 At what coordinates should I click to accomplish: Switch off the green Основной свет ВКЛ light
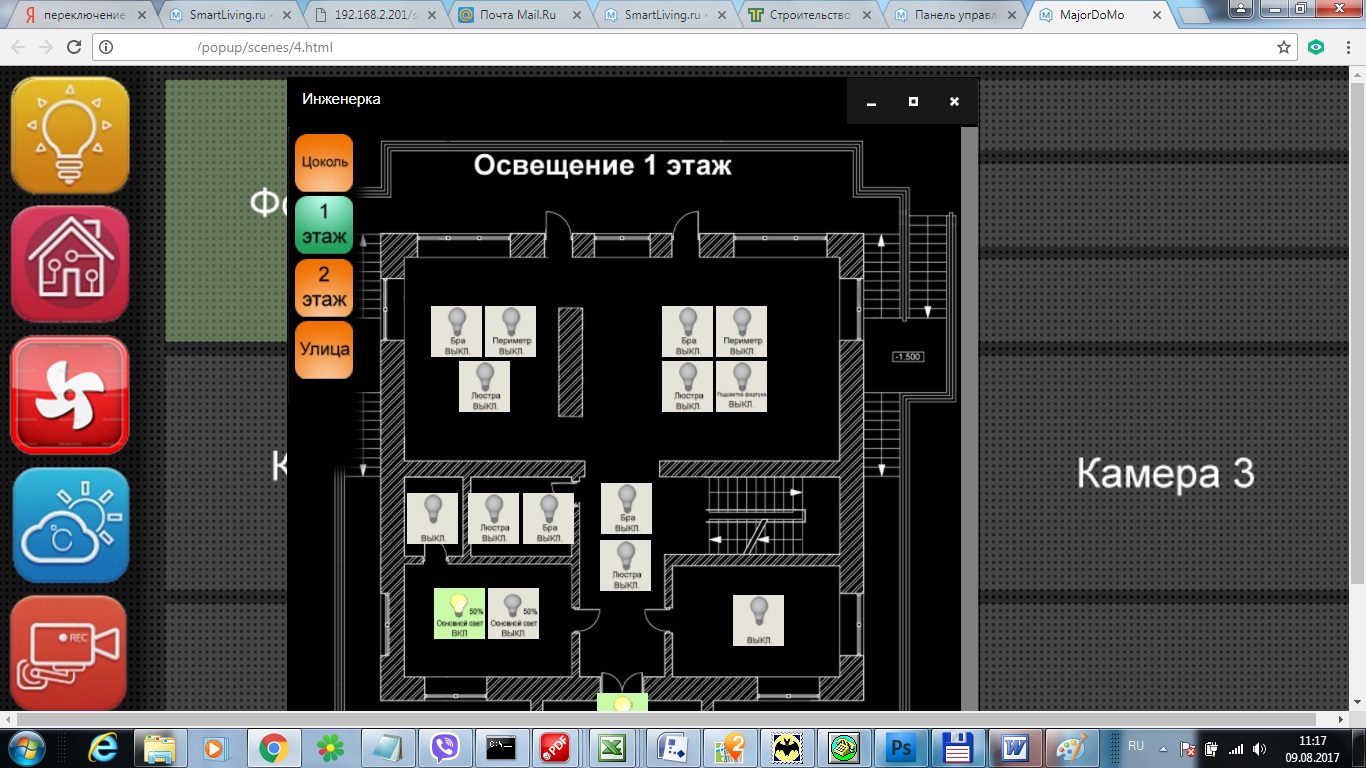(x=459, y=614)
